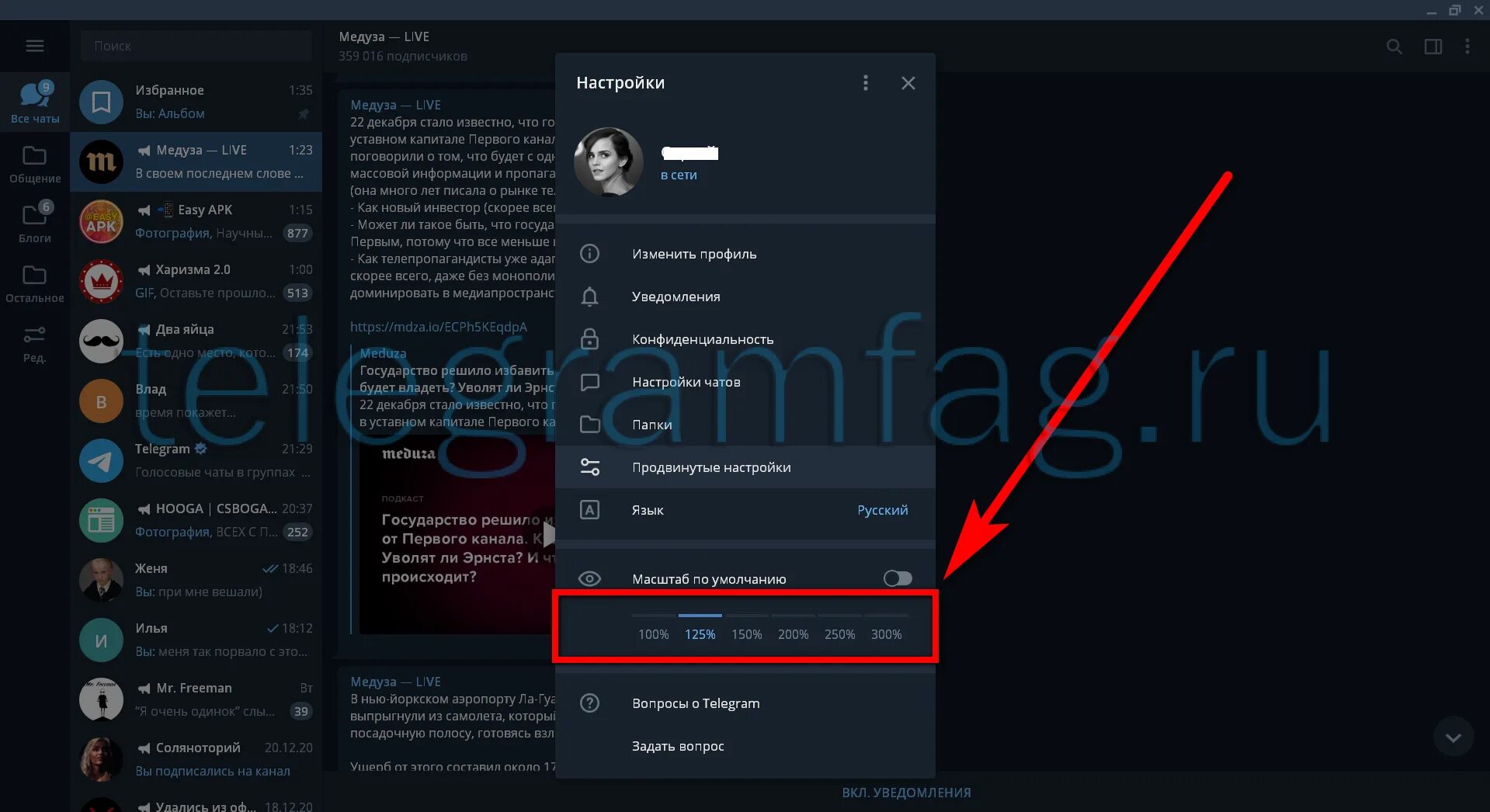Viewport: 1490px width, 812px height.
Task: Open the Соляноторий channel
Action: 196,759
